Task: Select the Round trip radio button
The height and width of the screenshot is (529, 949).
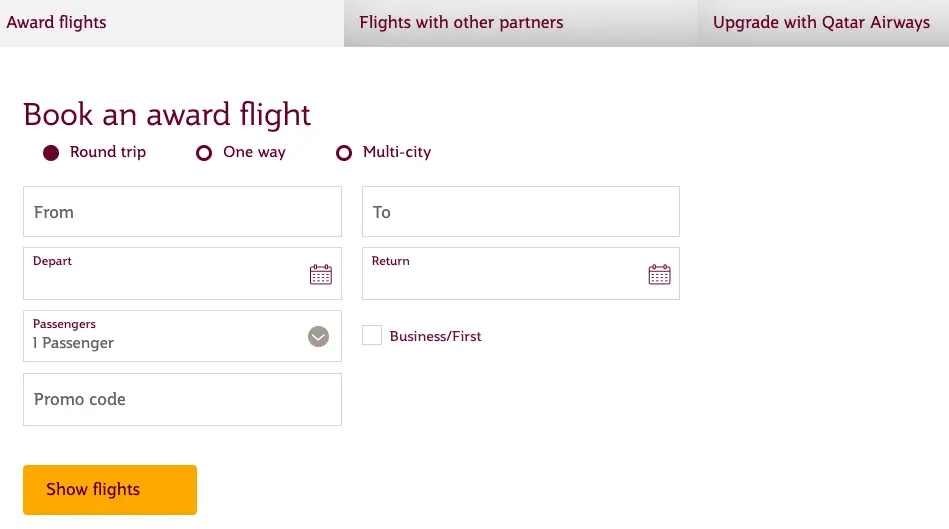Action: click(x=51, y=153)
